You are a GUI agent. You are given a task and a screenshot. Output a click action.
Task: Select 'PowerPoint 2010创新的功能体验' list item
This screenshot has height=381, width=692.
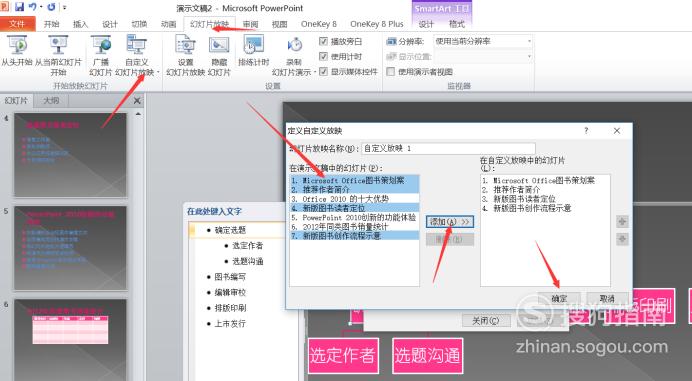pos(354,217)
